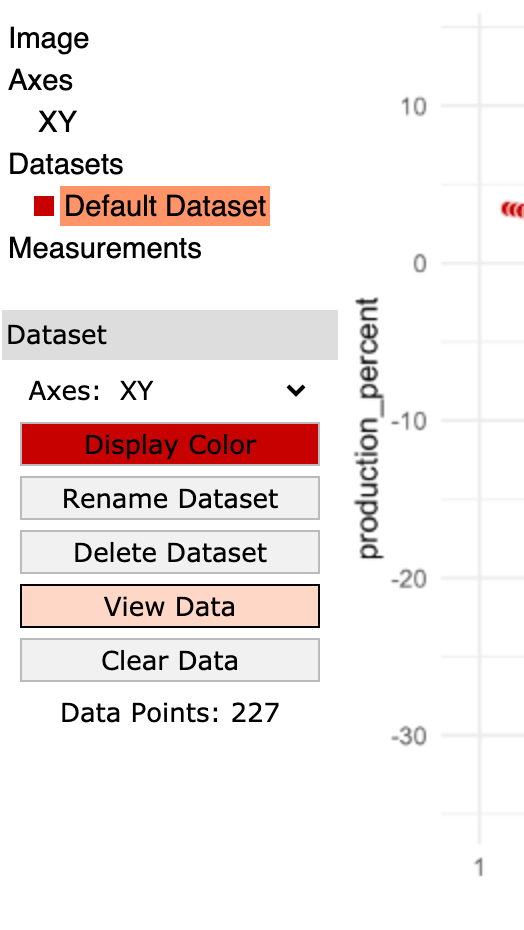This screenshot has width=524, height=930.
Task: Select the Image tree item
Action: click(x=49, y=39)
